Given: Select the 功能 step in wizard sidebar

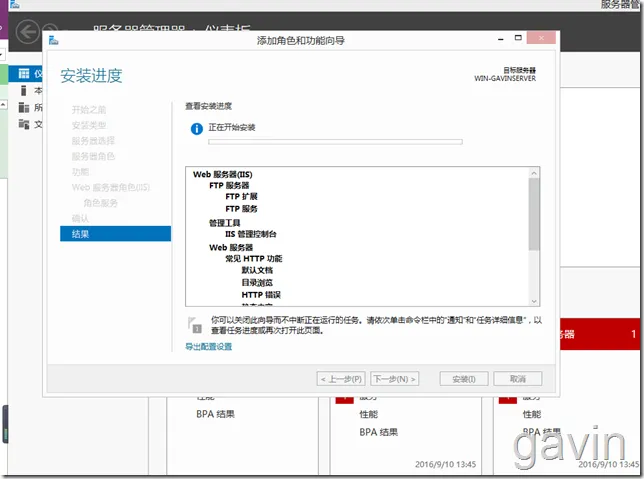Looking at the screenshot, I should point(80,172).
